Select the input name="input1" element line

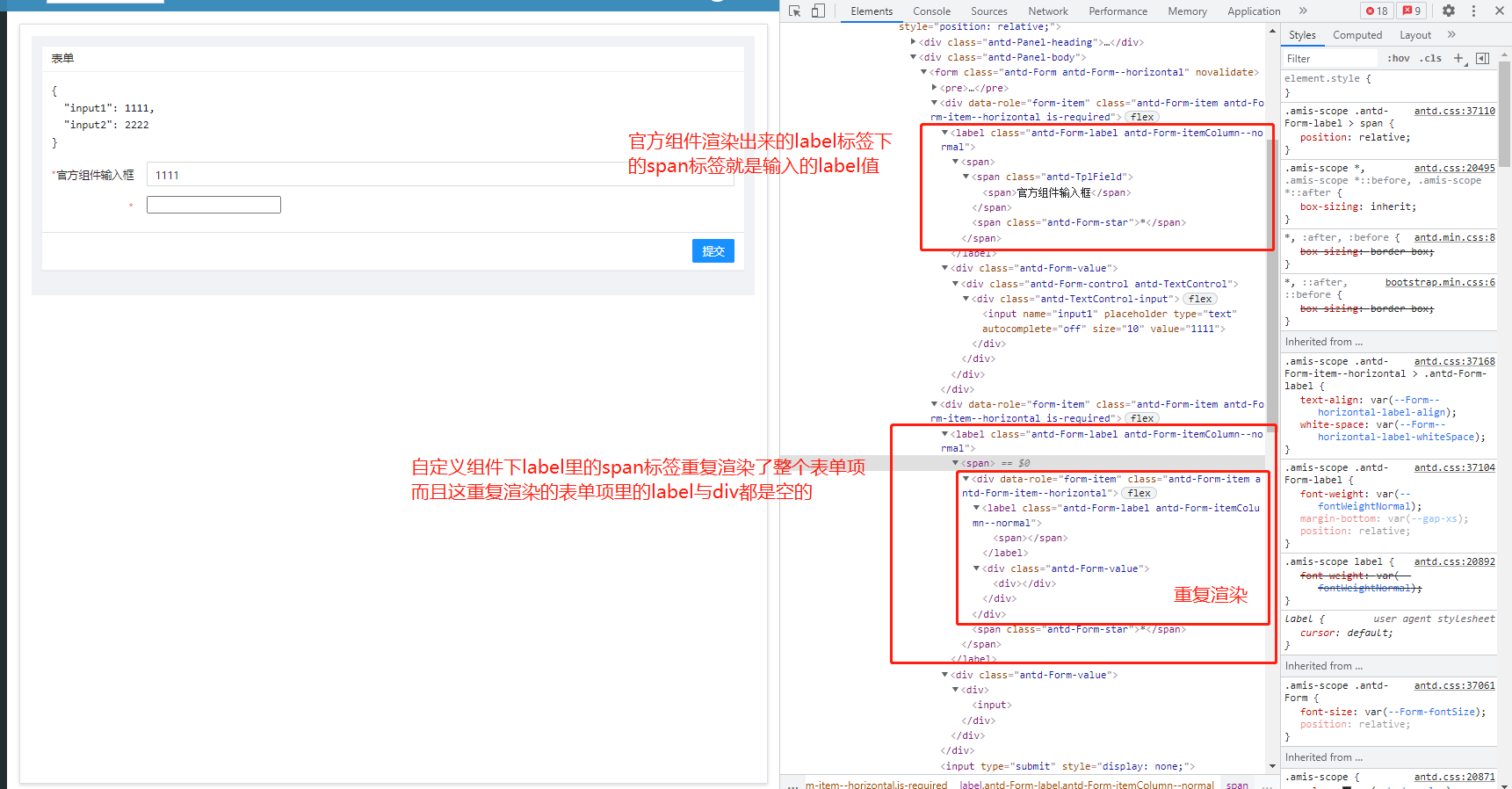[1109, 321]
